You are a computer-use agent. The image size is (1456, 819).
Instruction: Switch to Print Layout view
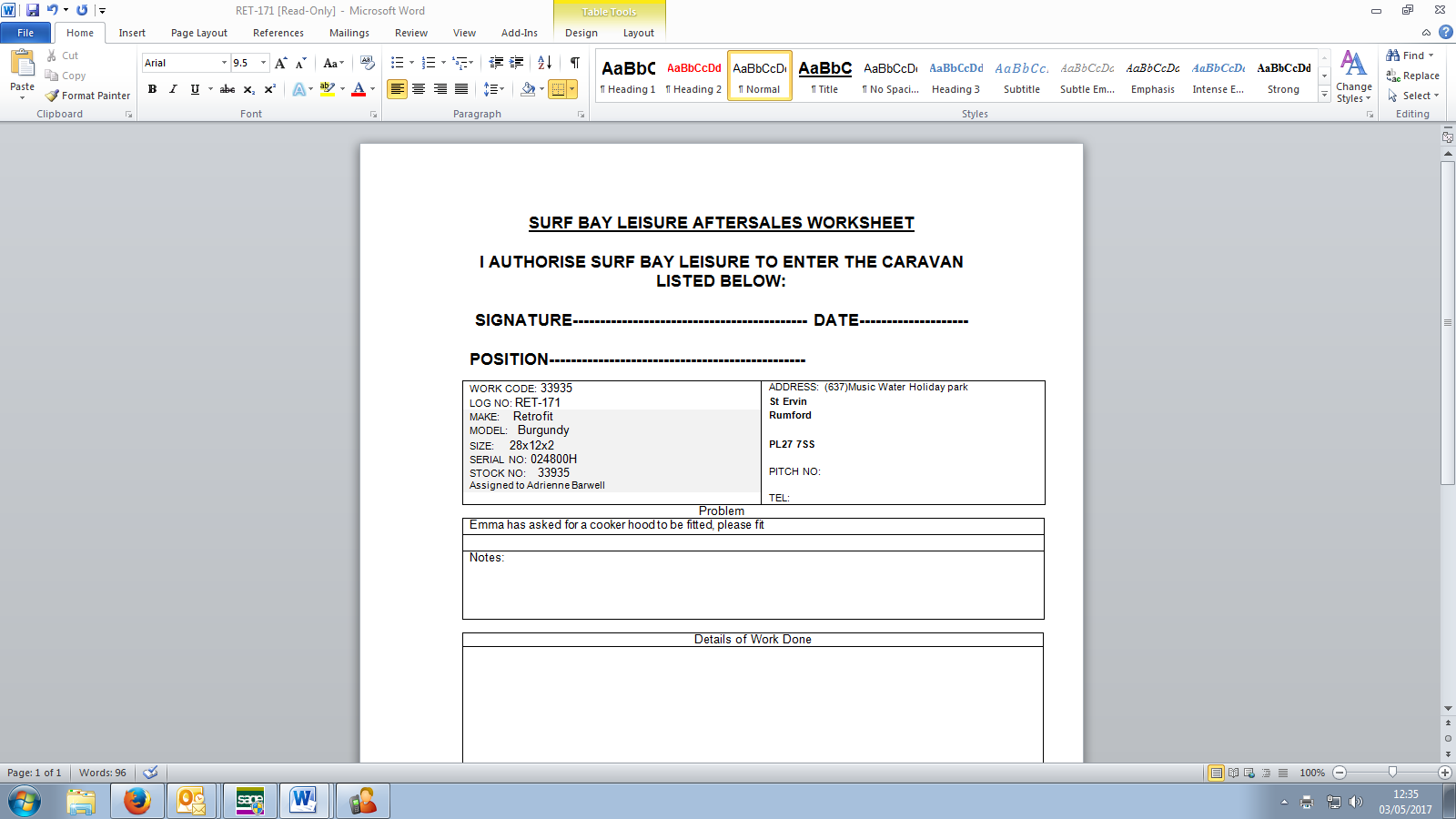(x=1216, y=773)
